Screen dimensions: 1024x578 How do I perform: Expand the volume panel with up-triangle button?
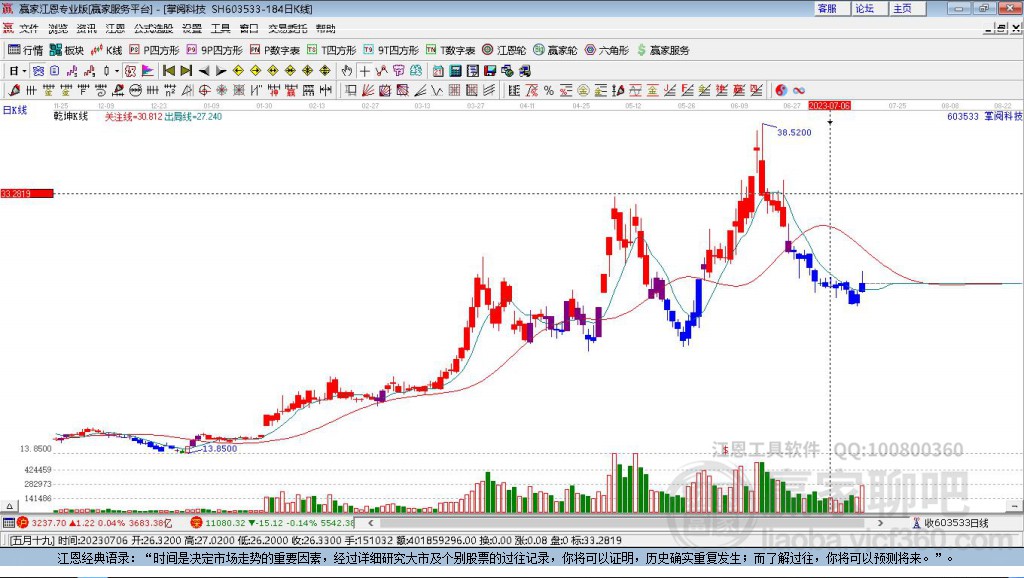point(9,506)
